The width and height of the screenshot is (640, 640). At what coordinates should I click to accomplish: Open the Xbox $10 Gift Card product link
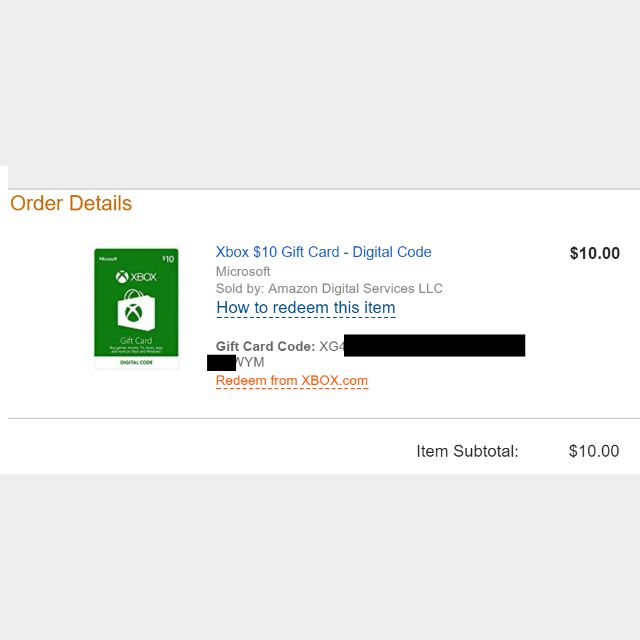pyautogui.click(x=323, y=252)
